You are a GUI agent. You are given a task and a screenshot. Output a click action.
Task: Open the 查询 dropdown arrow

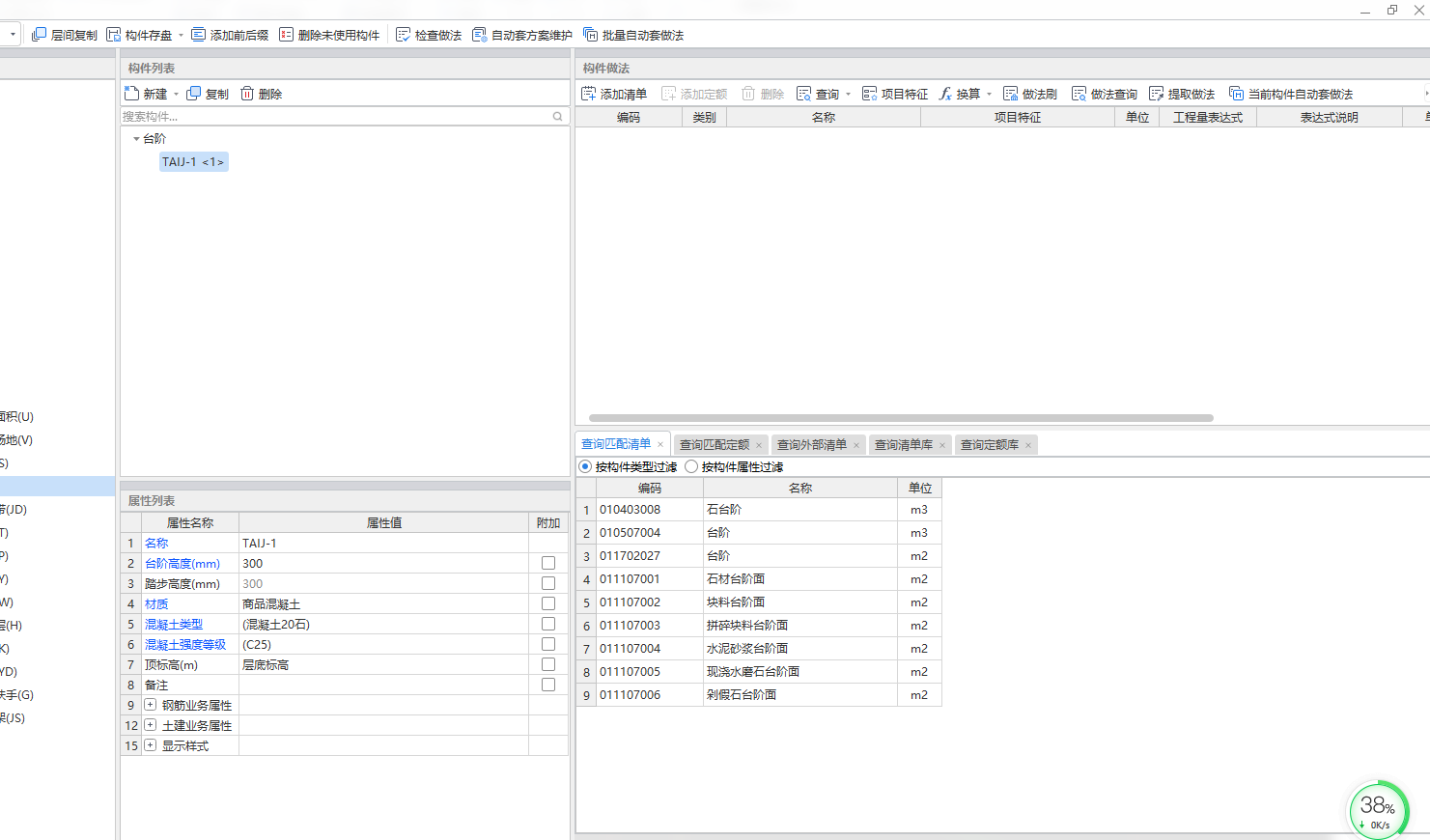848,95
